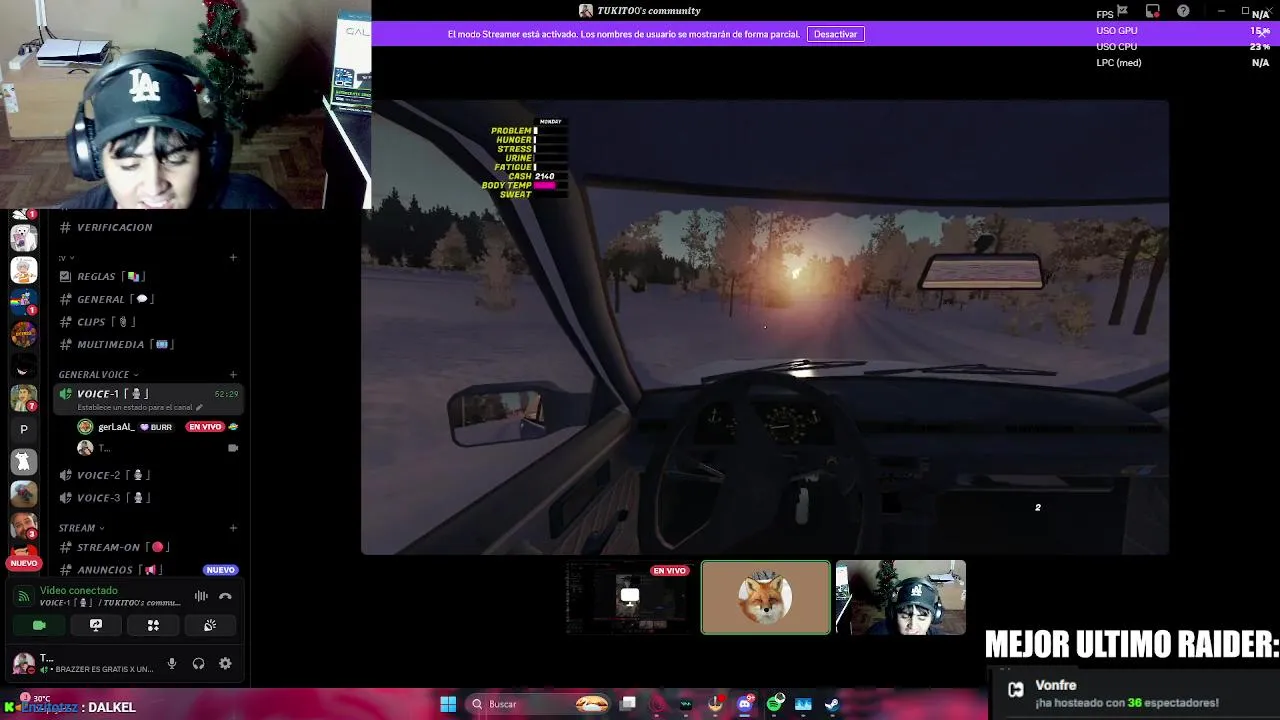Open the white cat server icon

[x=24, y=461]
